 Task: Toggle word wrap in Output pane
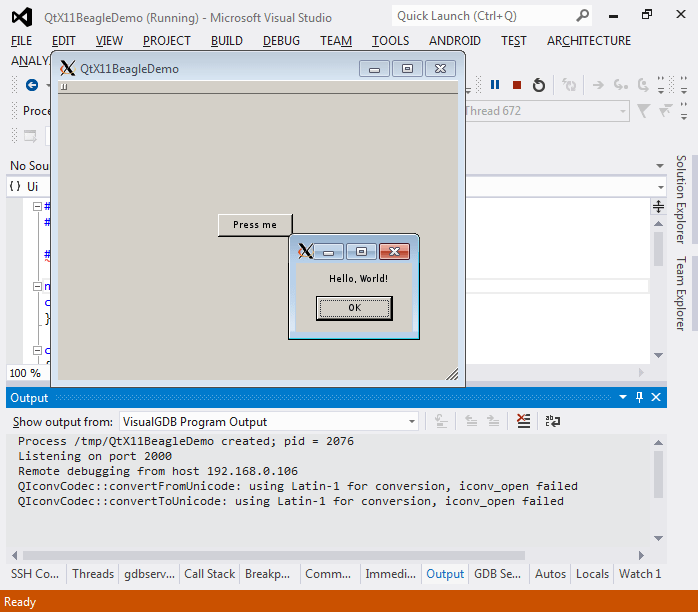[552, 421]
